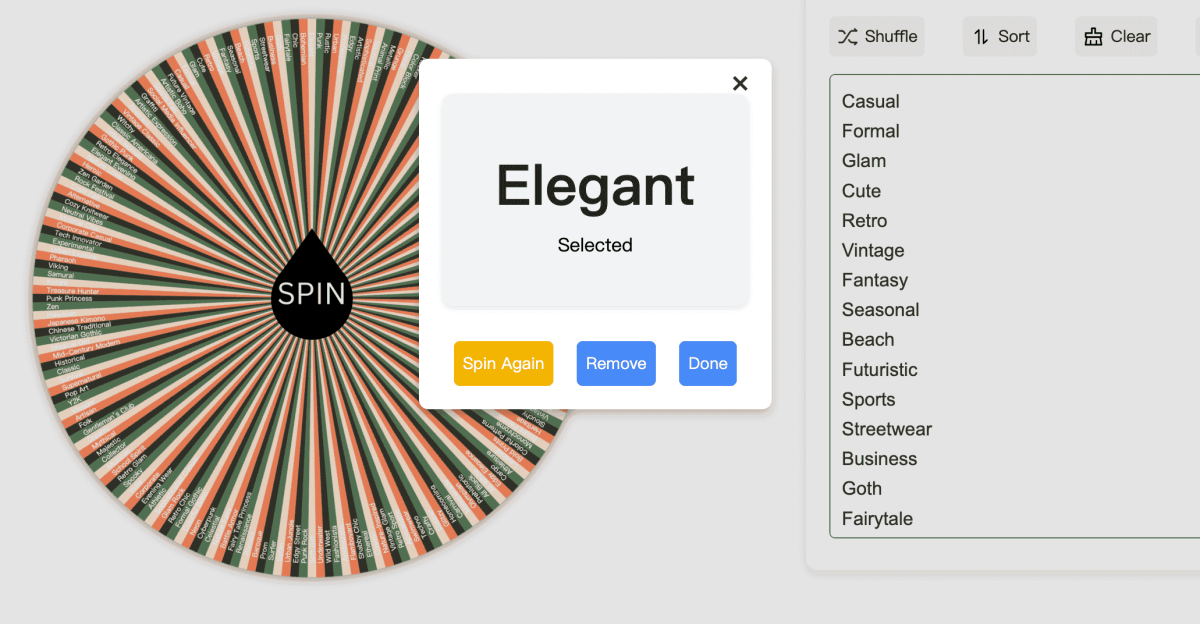
Task: Click the Shuffle button to randomize entries
Action: [x=877, y=36]
